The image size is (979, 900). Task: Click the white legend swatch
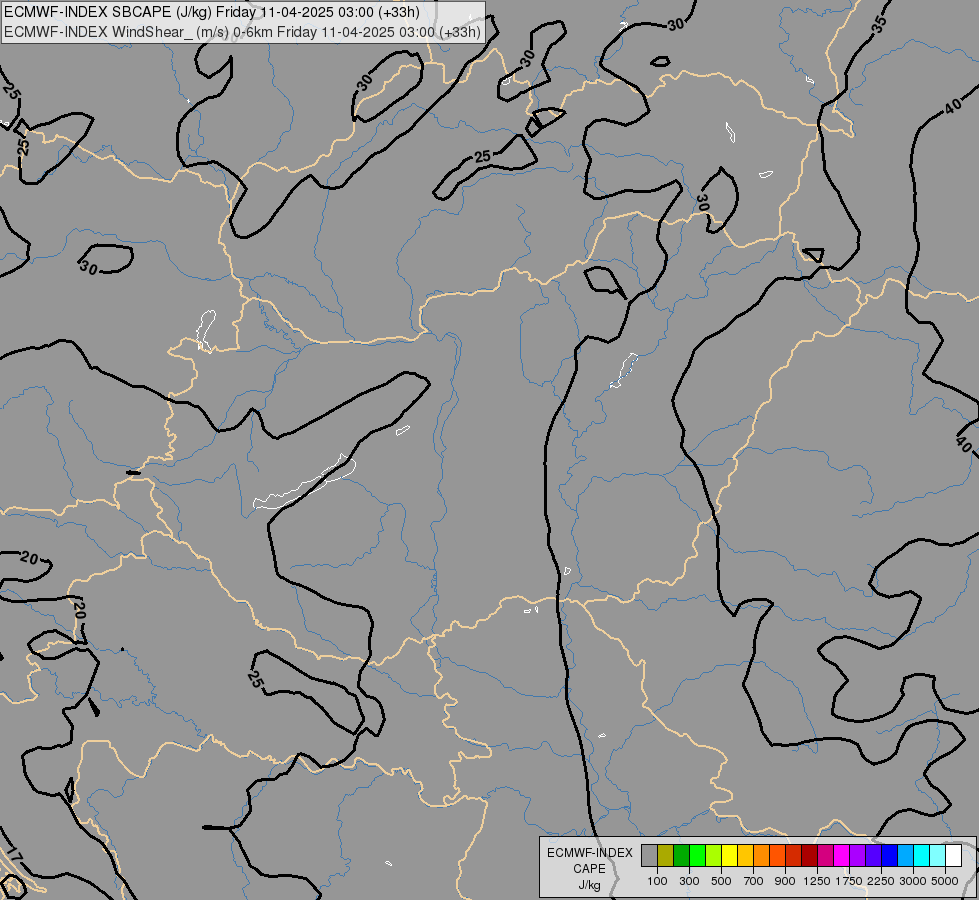(953, 856)
